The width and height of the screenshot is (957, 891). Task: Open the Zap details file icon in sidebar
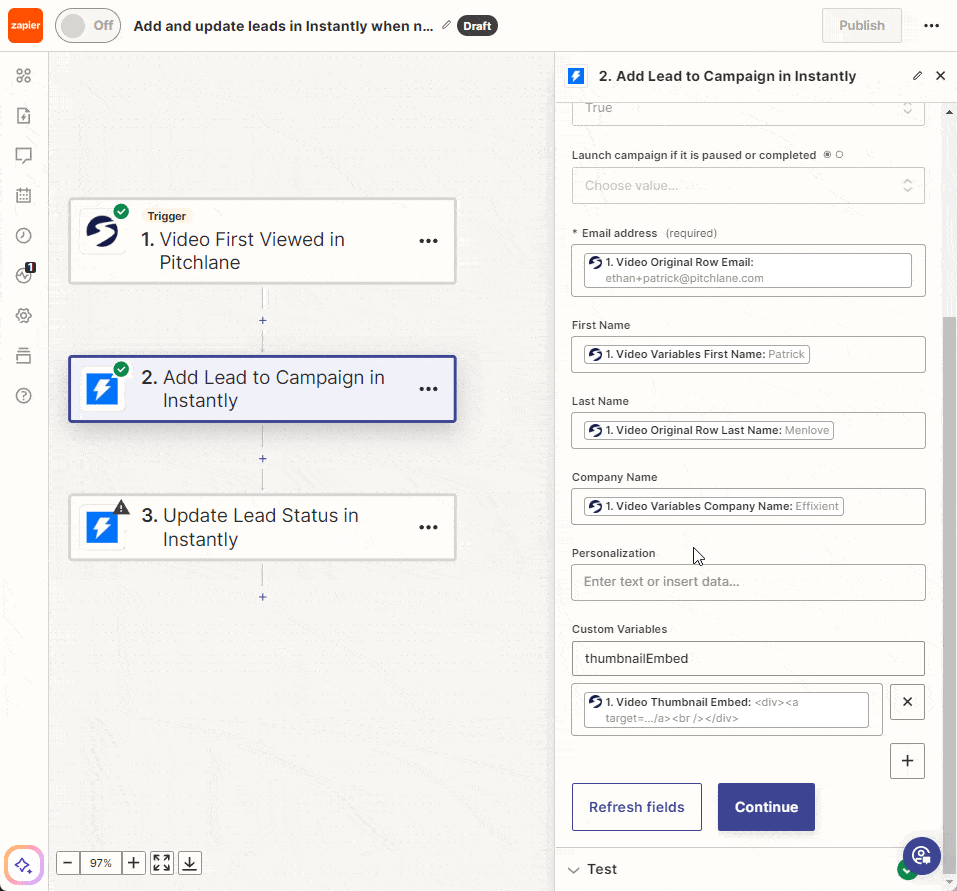click(24, 116)
